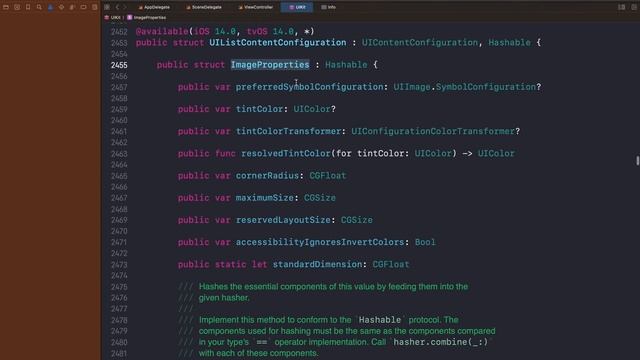Open the editor options icon
Image resolution: width=640 pixels, height=360 pixels.
(x=621, y=7)
